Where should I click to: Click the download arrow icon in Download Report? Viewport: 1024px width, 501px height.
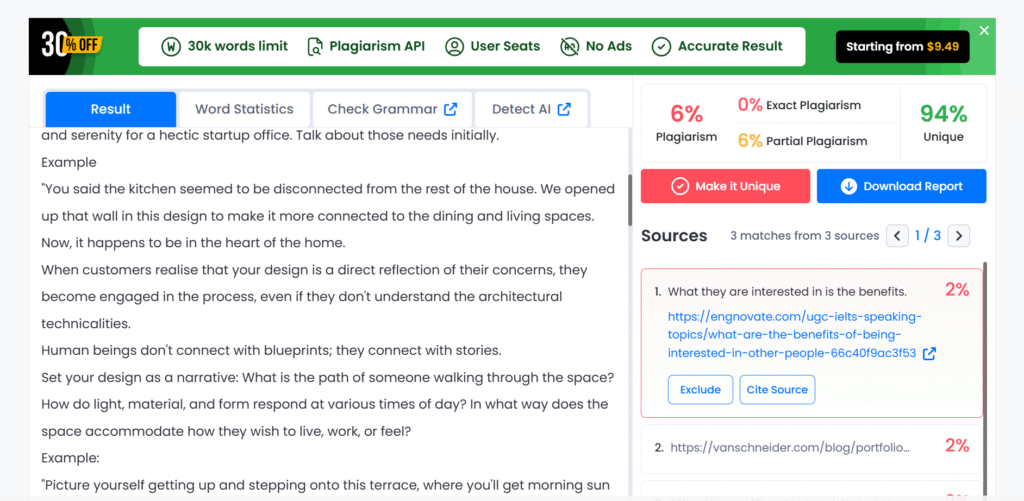click(x=849, y=186)
